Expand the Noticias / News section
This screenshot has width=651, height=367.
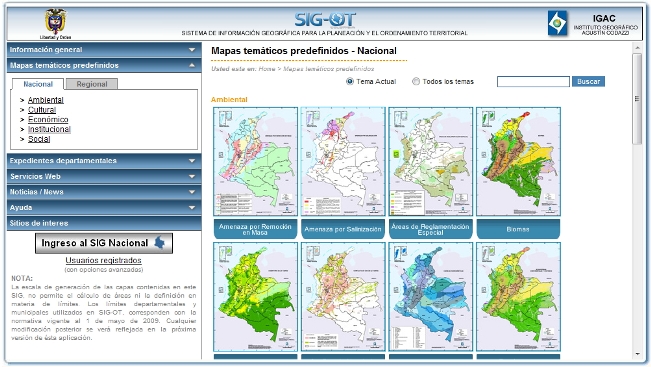pos(104,192)
